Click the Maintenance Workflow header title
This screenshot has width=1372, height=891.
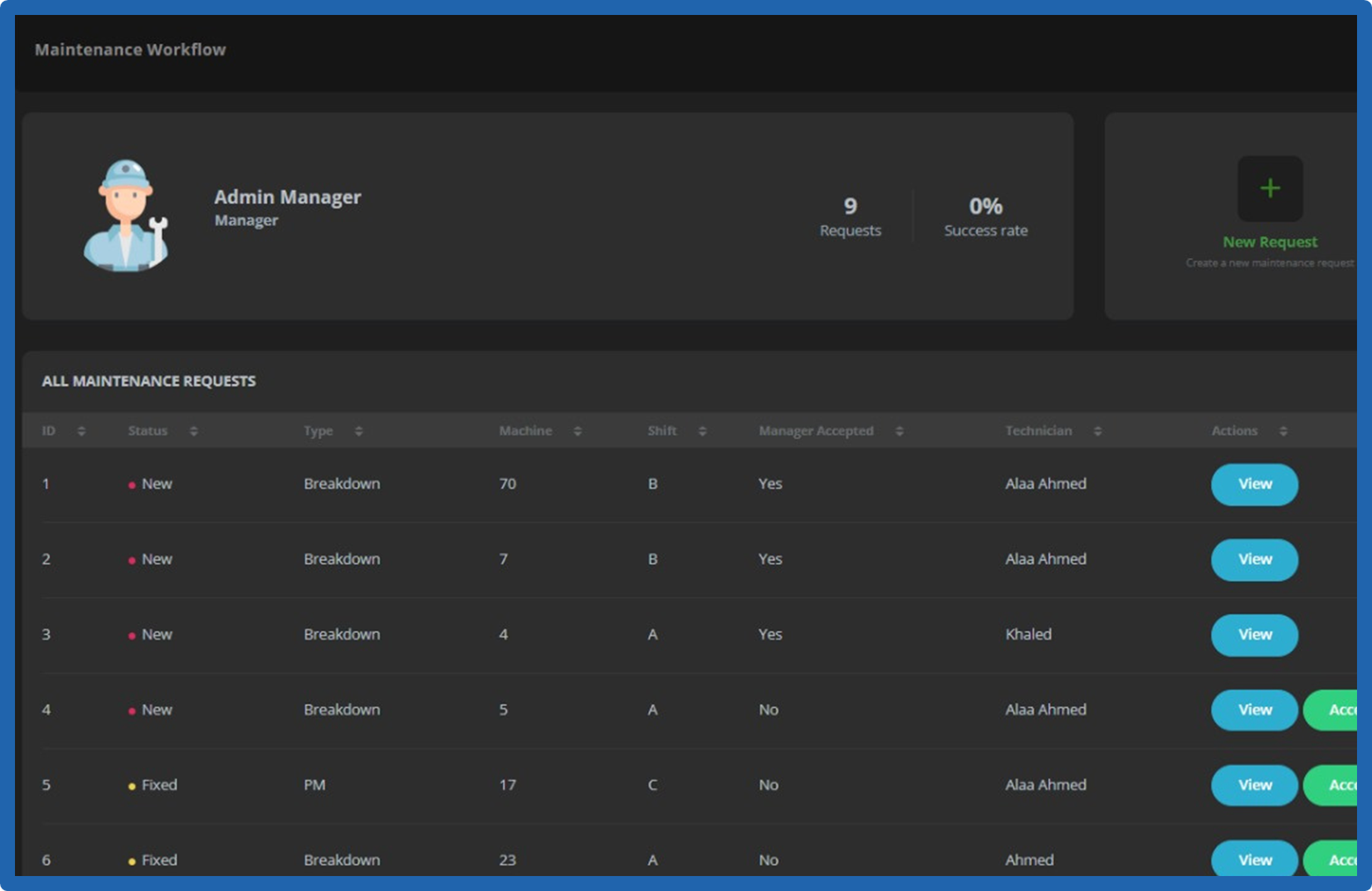(130, 50)
